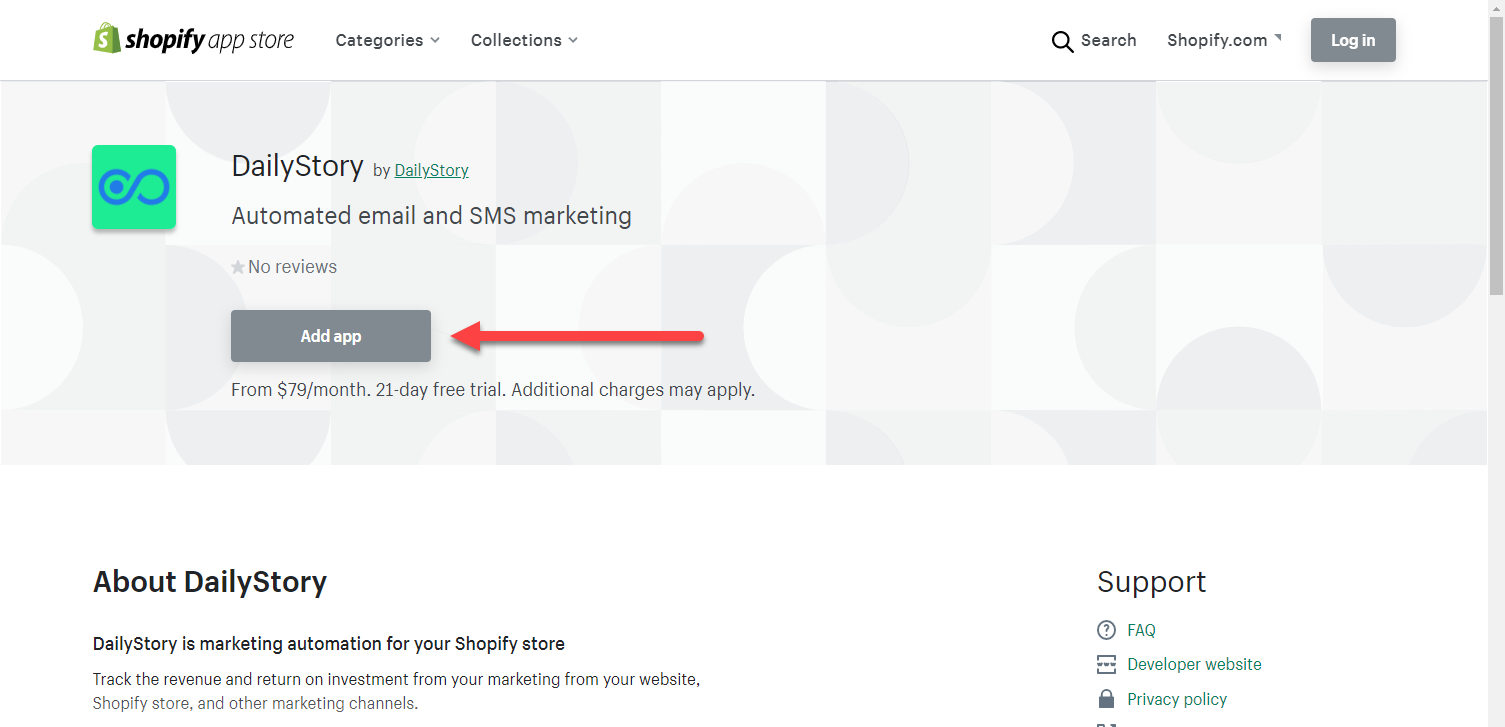
Task: Click the "Automated email and SMS marketing" tagline
Action: pos(431,216)
